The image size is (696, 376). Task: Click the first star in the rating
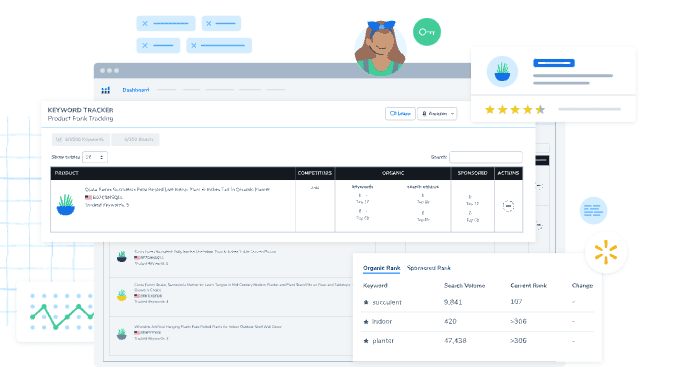[490, 110]
